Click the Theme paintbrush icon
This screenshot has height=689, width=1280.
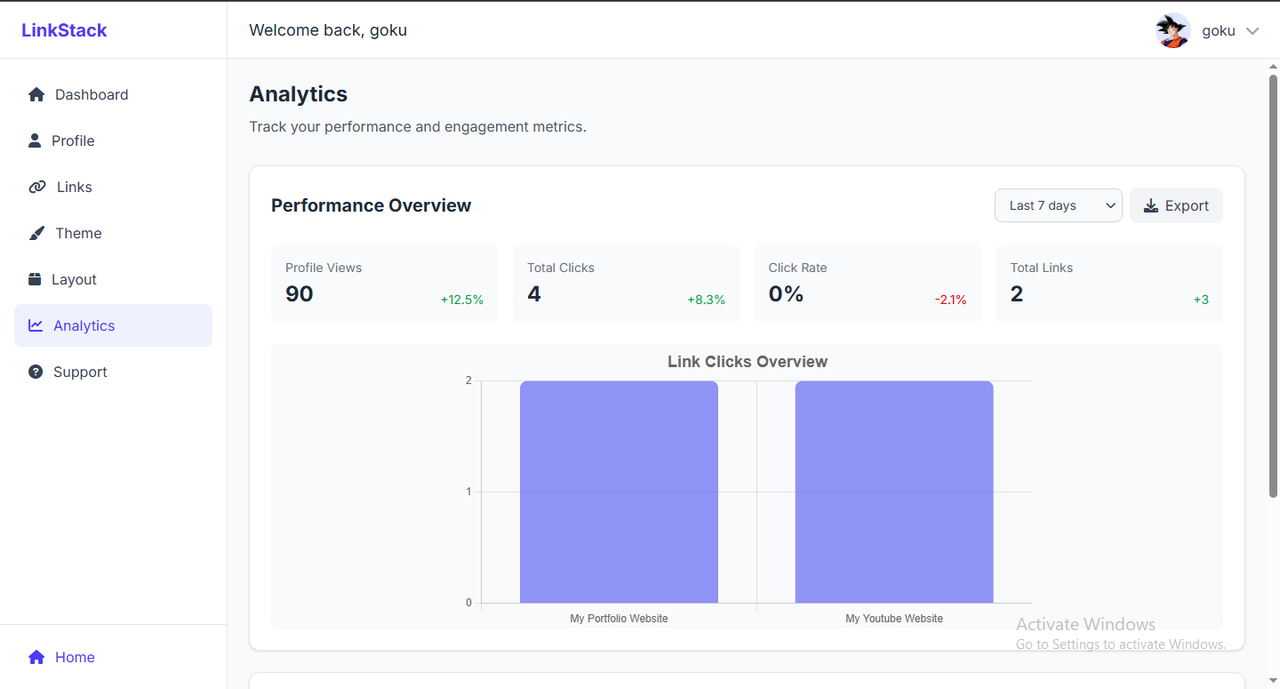pos(37,233)
